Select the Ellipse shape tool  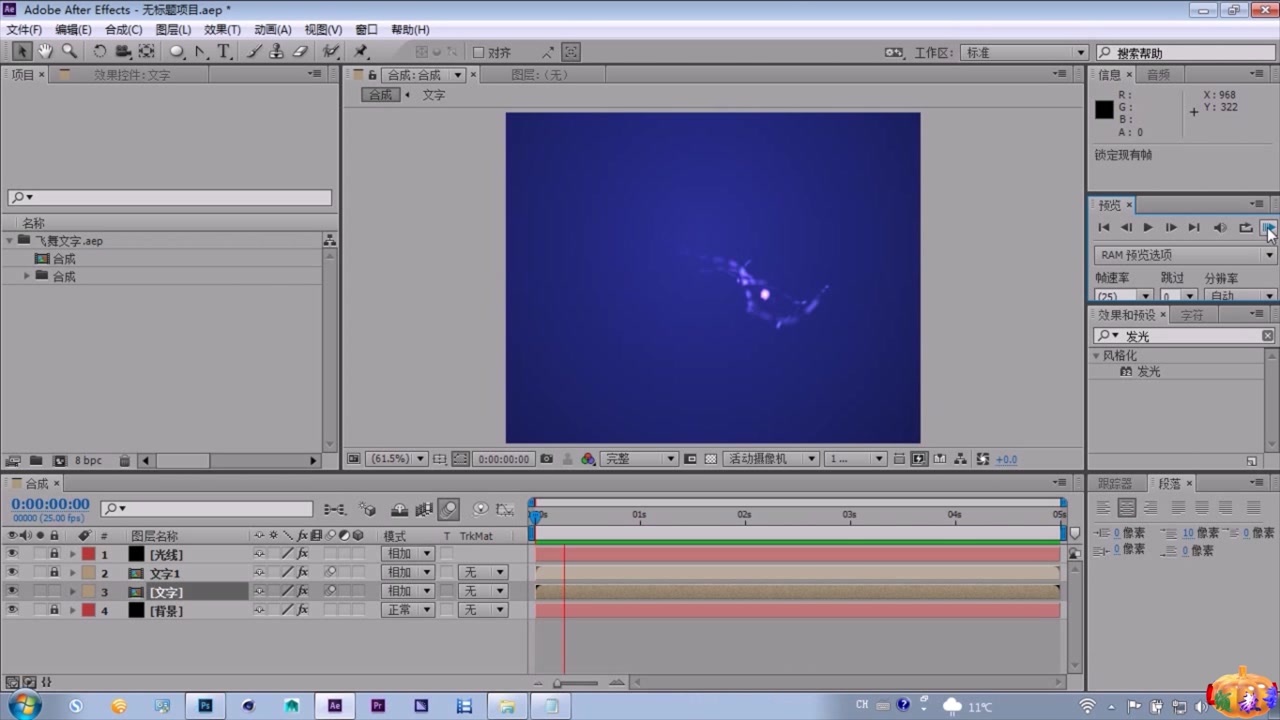(177, 52)
